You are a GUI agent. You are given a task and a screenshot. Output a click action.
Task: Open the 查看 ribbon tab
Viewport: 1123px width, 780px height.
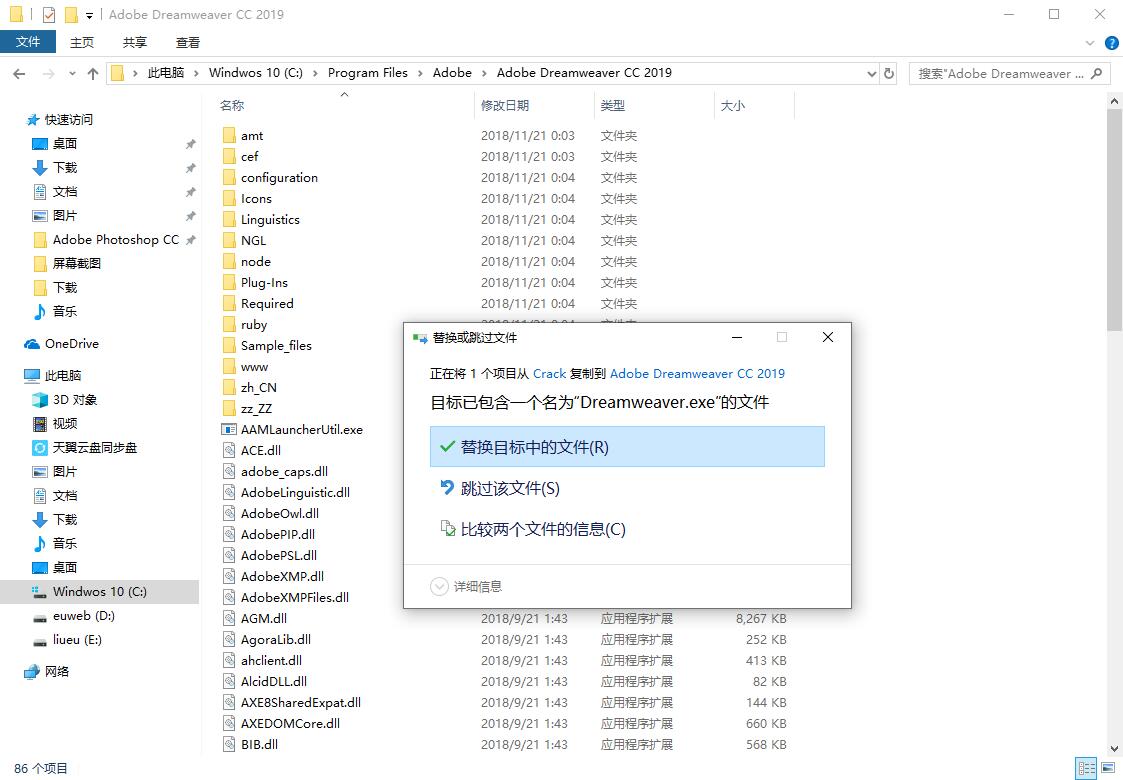[x=188, y=42]
